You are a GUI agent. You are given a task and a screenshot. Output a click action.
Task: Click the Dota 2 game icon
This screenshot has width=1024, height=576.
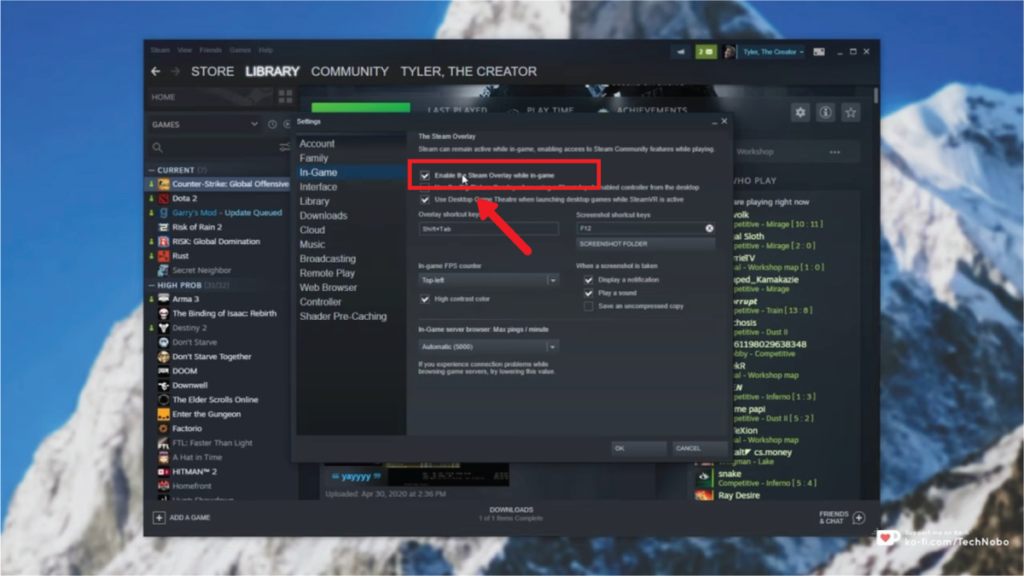point(163,199)
